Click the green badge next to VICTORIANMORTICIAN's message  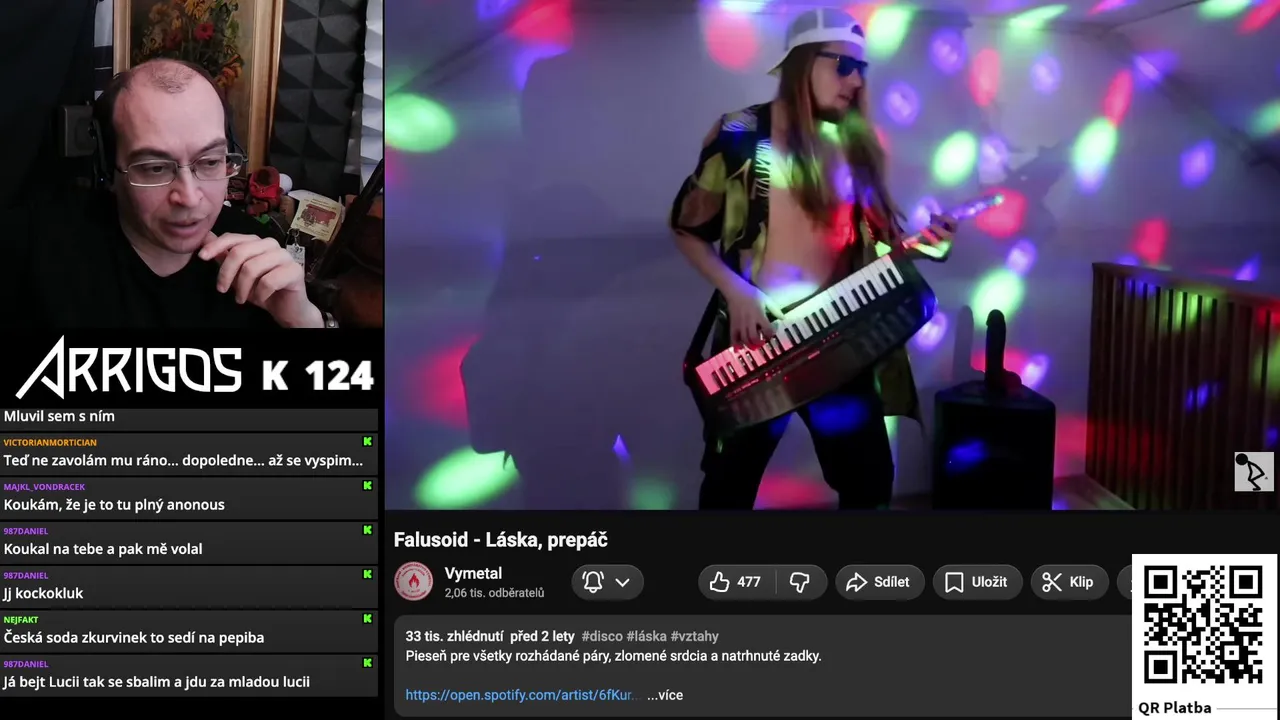pyautogui.click(x=367, y=442)
